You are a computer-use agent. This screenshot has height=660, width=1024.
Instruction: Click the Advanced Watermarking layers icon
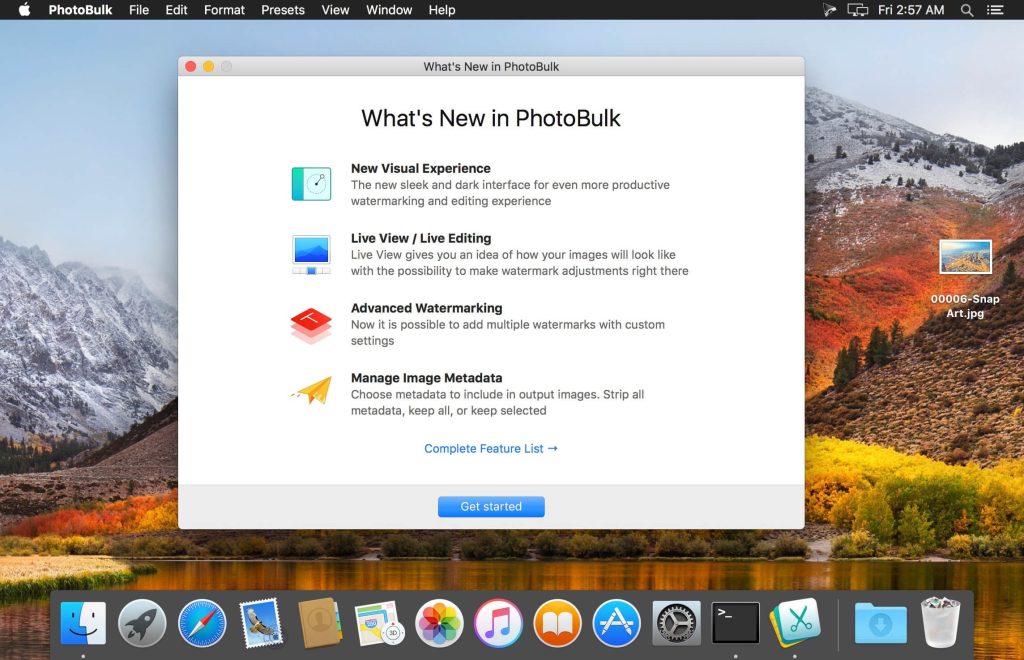pos(311,324)
